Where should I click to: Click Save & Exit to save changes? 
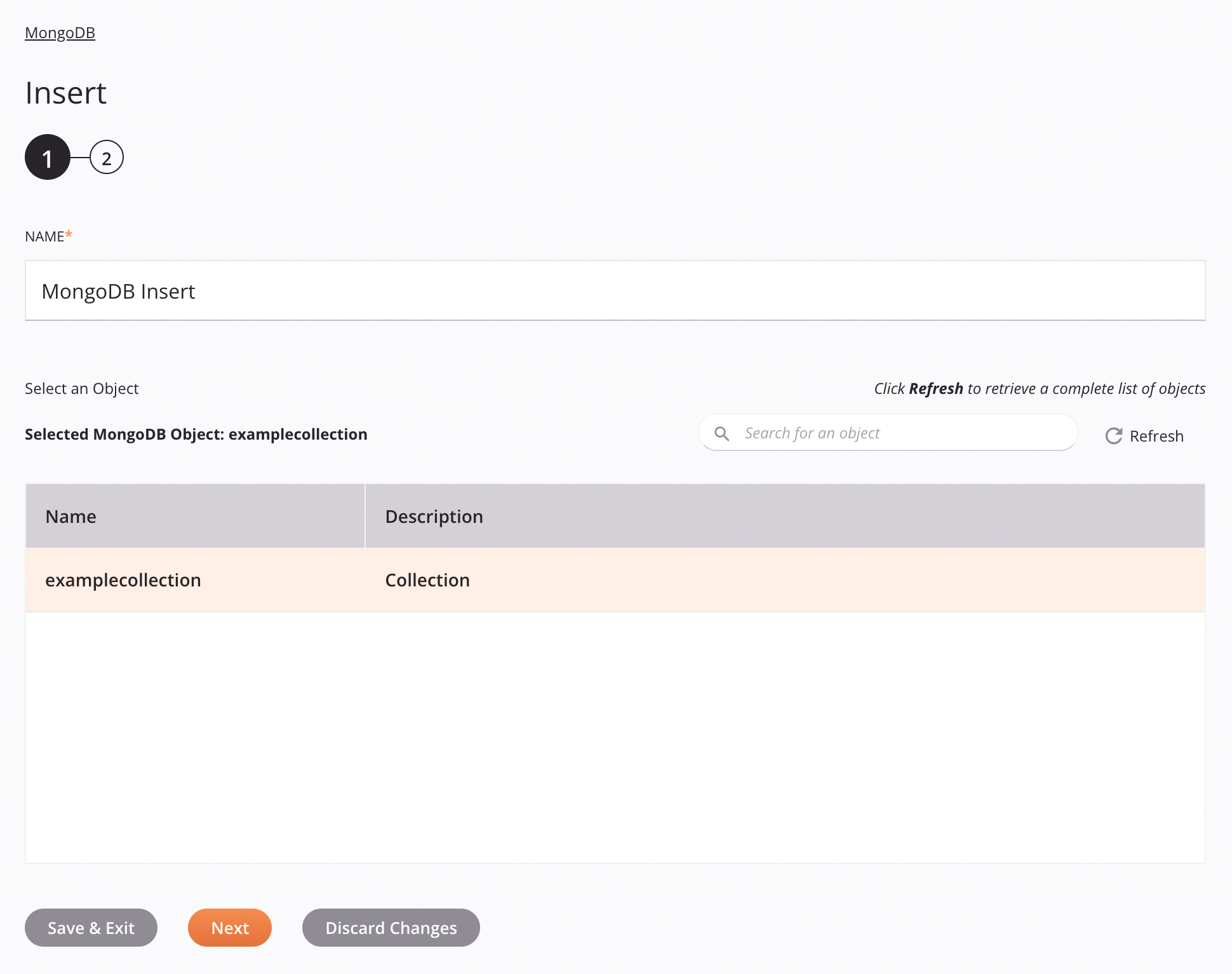(x=91, y=928)
